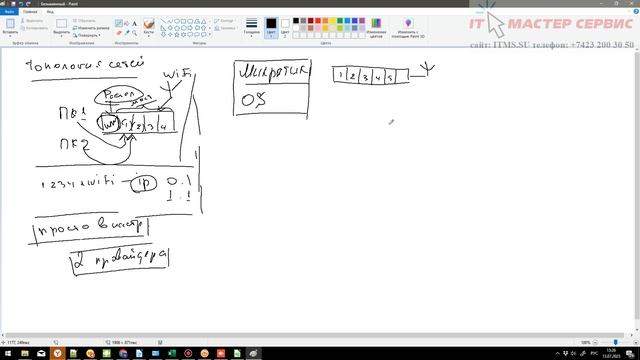
Task: Open Edit with Paint 3D
Action: (x=408, y=27)
